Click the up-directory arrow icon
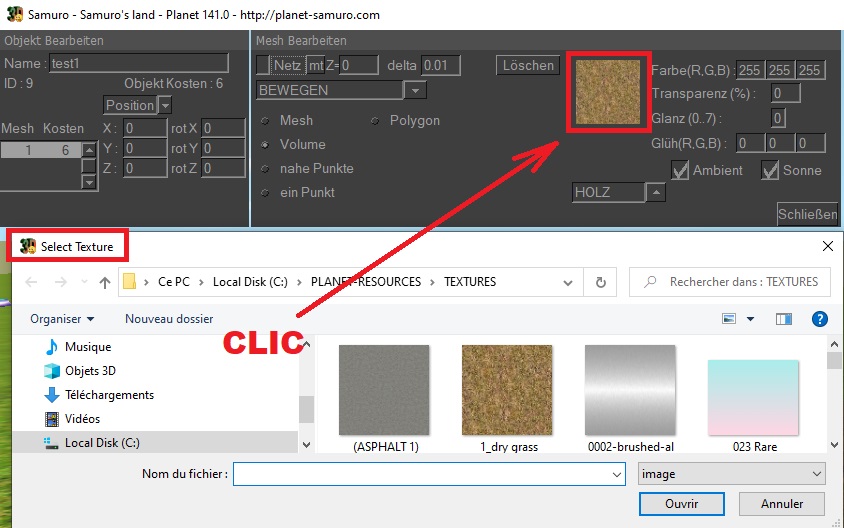844x528 pixels. (x=104, y=282)
